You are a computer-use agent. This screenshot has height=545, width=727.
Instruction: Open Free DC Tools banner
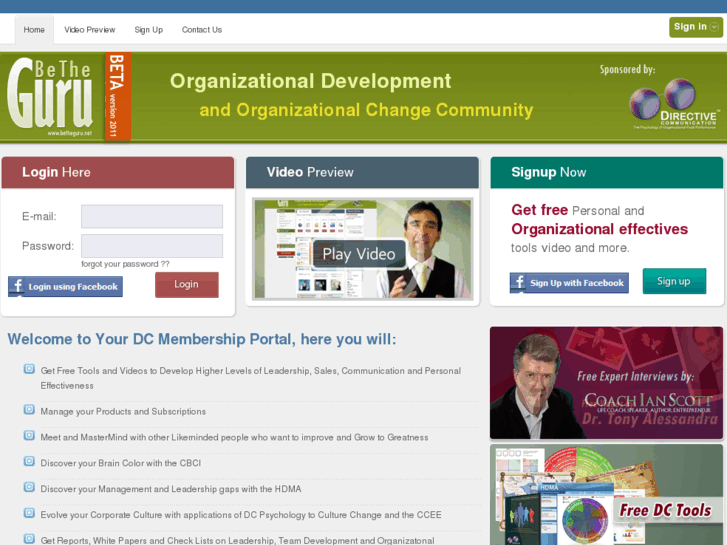point(606,494)
